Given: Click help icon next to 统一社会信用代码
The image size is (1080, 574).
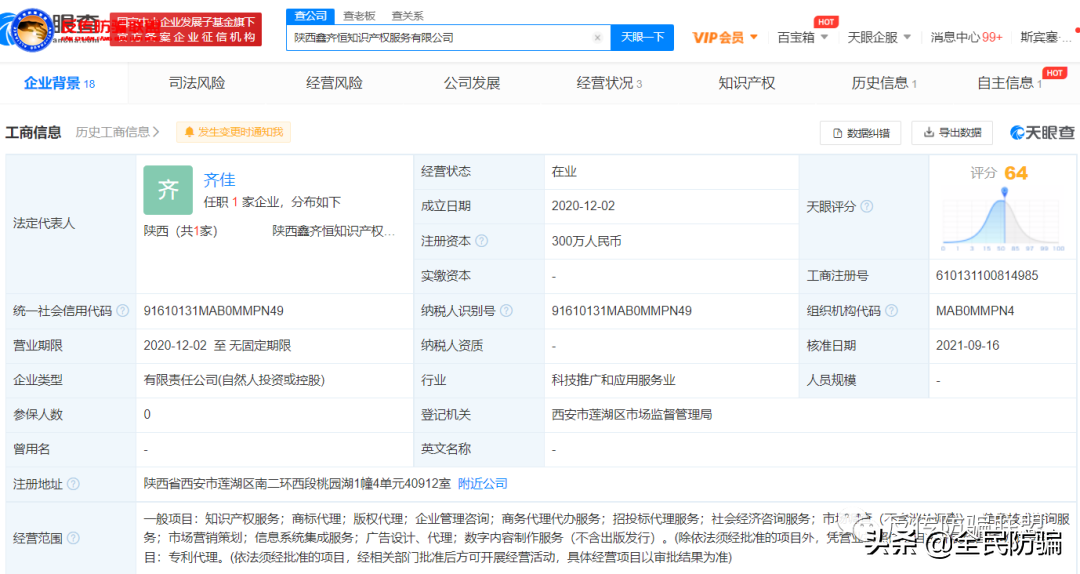Looking at the screenshot, I should click(x=123, y=311).
